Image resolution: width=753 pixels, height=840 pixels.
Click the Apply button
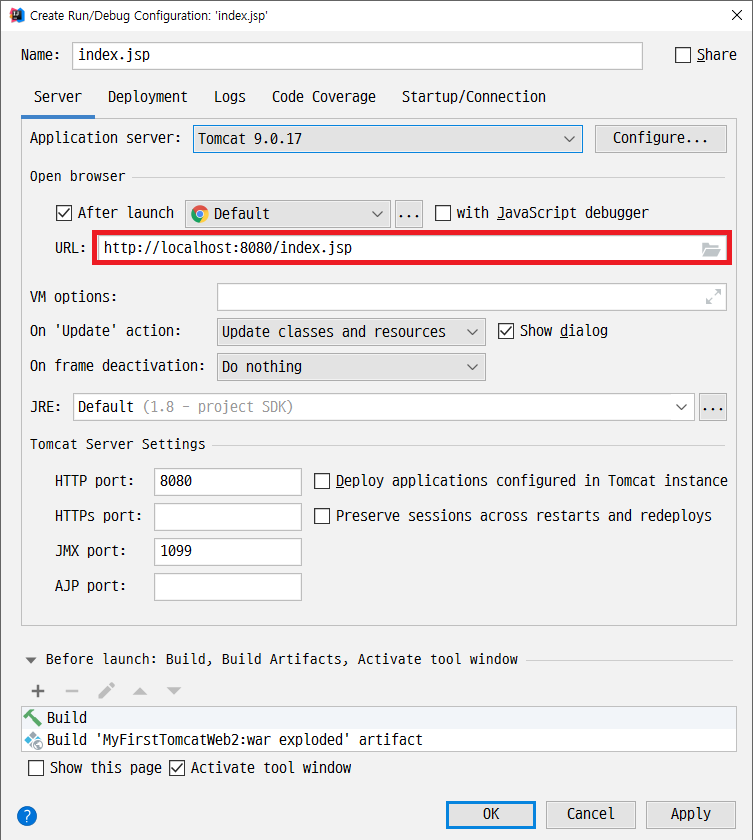(691, 815)
